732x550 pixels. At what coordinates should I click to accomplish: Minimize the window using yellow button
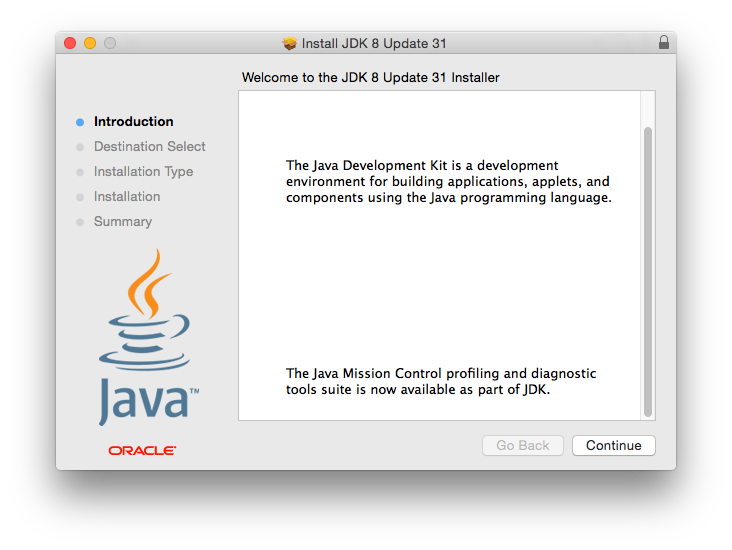90,43
